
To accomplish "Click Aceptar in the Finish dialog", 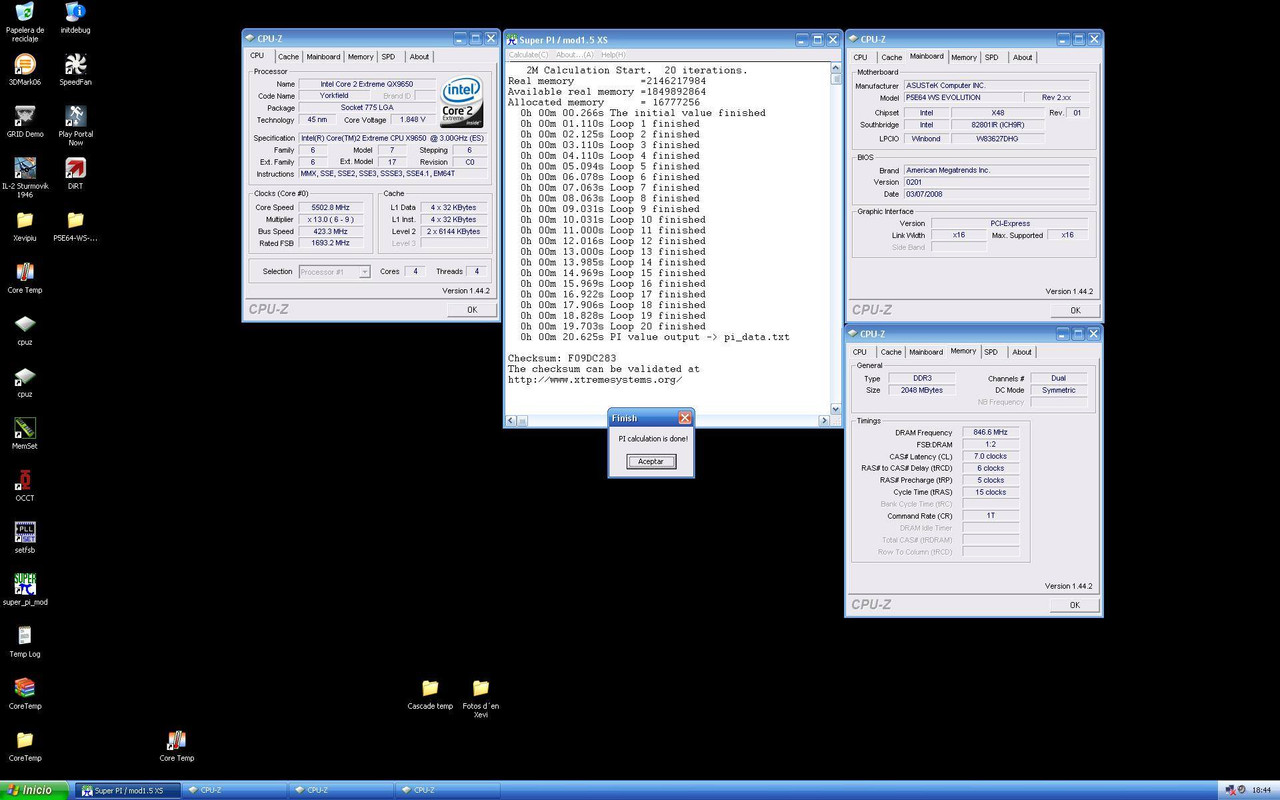I will 651,461.
